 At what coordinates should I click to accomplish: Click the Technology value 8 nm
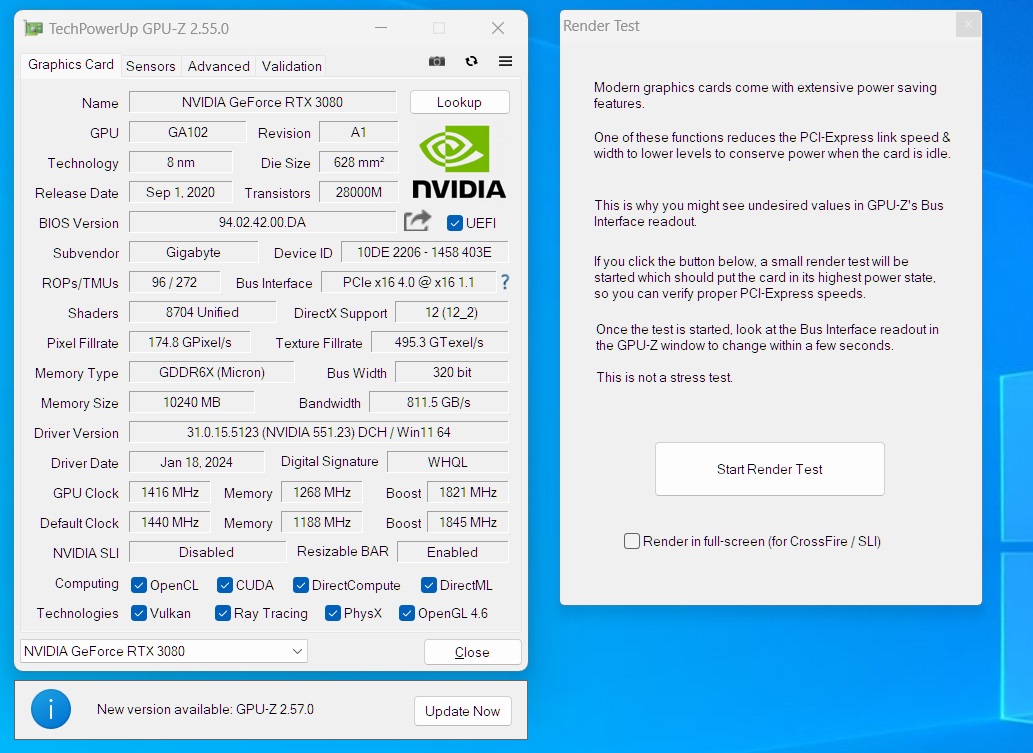tap(181, 162)
